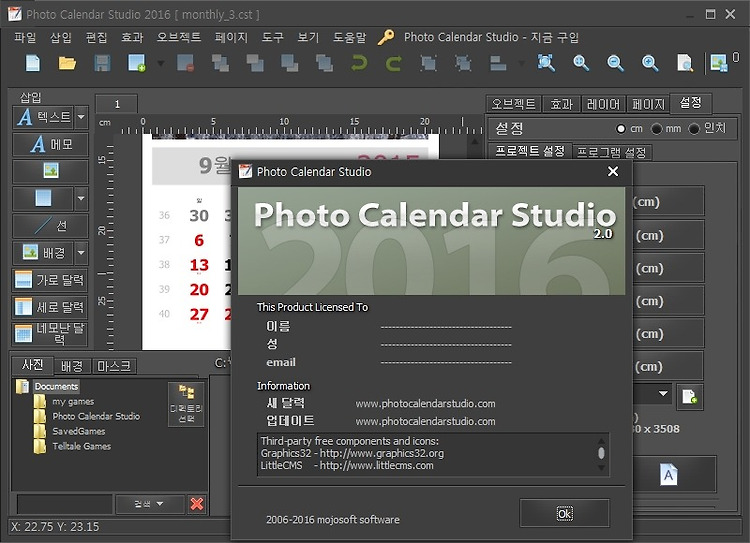The height and width of the screenshot is (543, 750).
Task: Open the 파일 menu
Action: 25,37
